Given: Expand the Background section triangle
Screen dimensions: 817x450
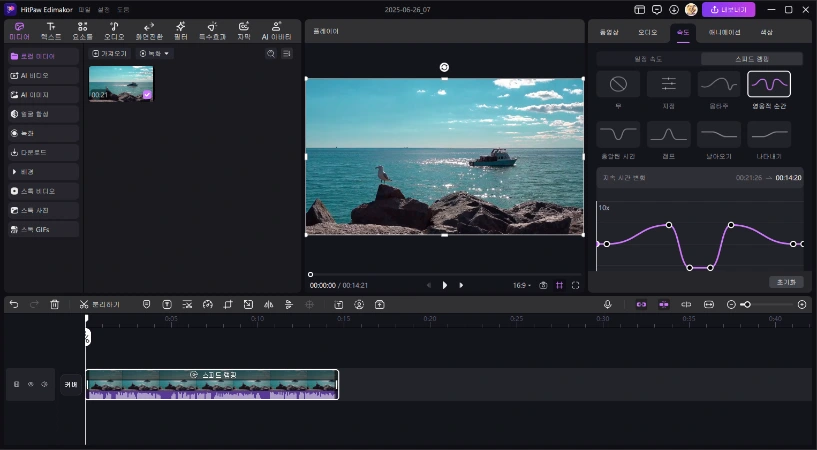Looking at the screenshot, I should [15, 172].
